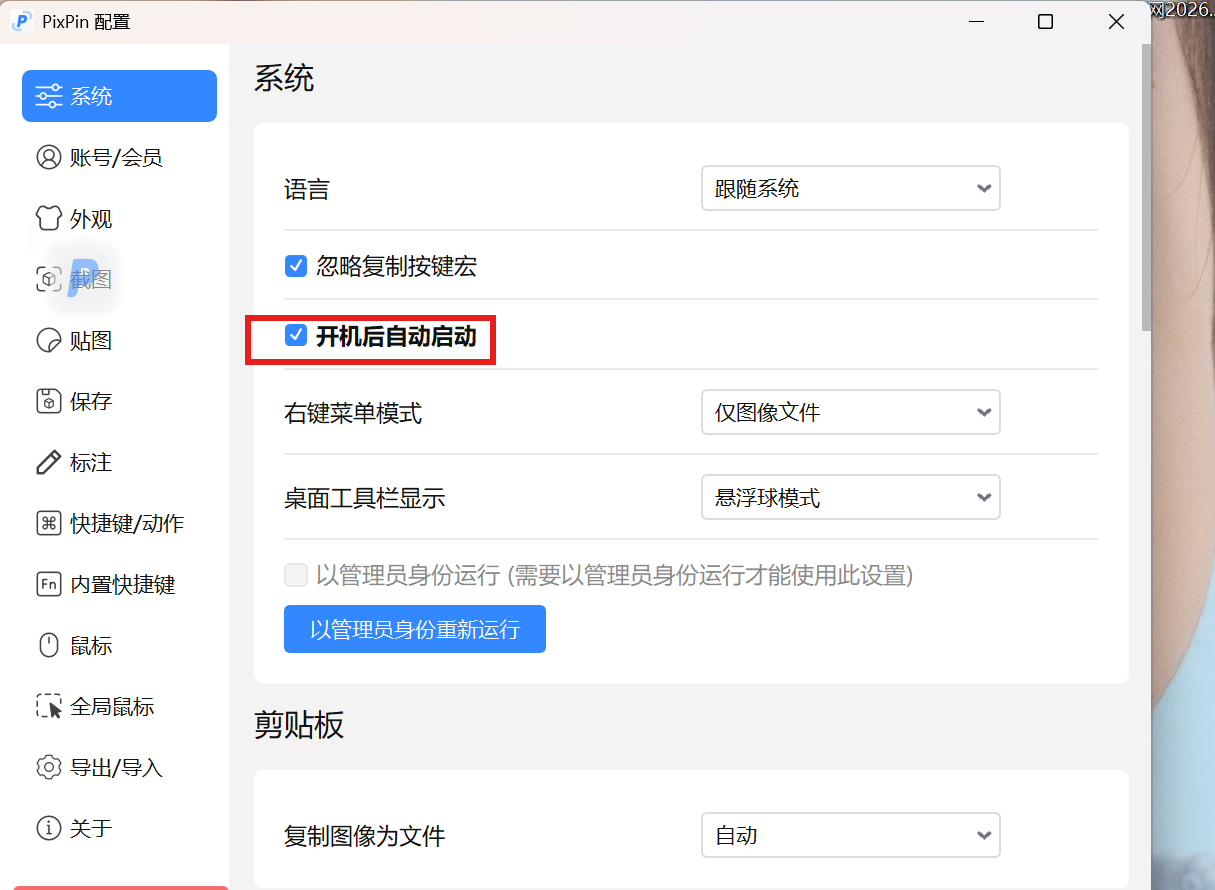Image resolution: width=1215 pixels, height=890 pixels.
Task: Click the disabled 以管理员身份运行 checkbox
Action: coord(296,575)
